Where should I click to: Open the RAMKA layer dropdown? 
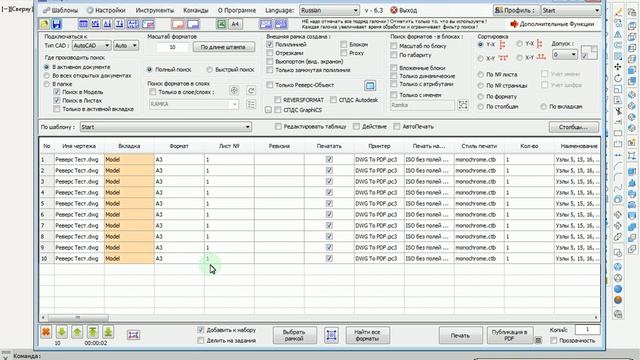(x=193, y=104)
